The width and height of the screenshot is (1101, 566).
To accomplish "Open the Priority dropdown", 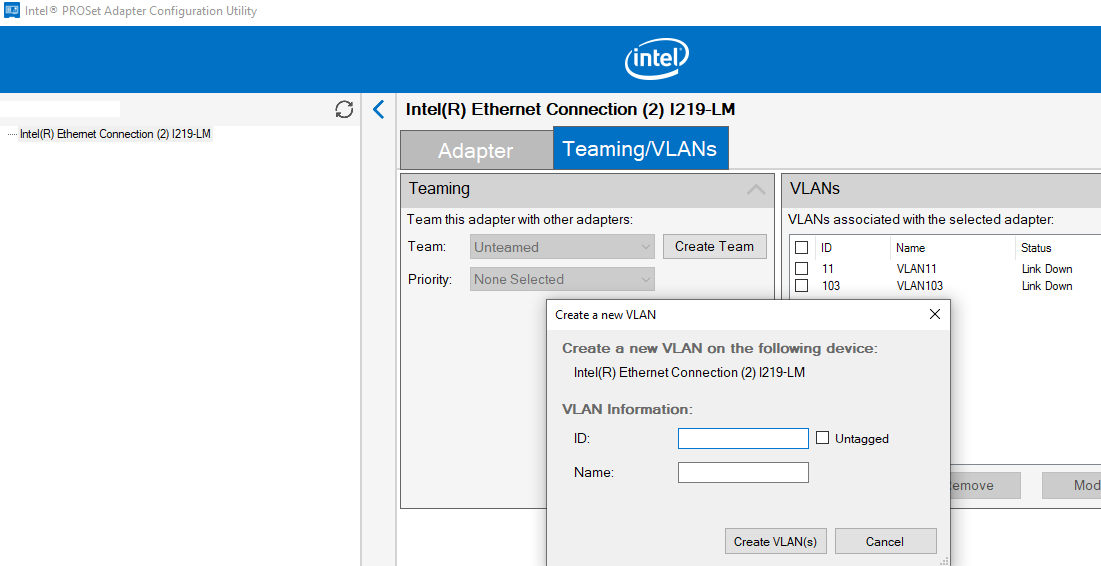I will click(563, 279).
